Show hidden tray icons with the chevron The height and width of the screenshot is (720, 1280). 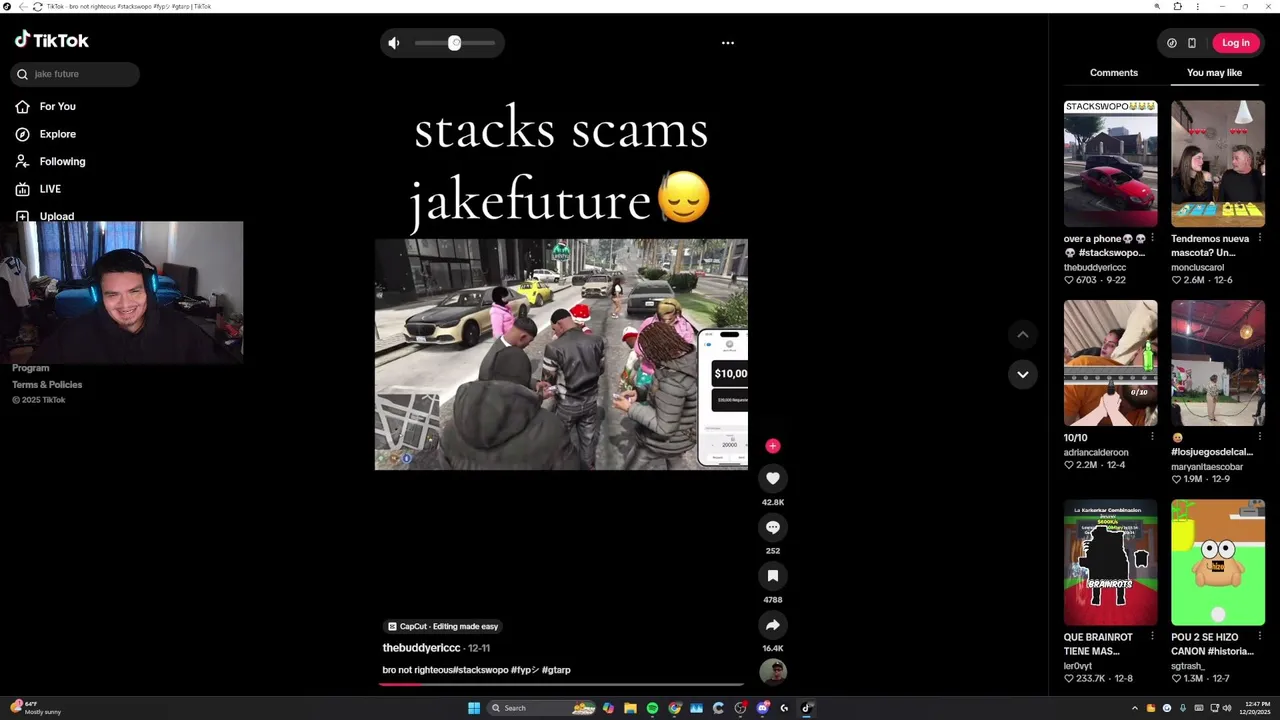click(x=1134, y=708)
